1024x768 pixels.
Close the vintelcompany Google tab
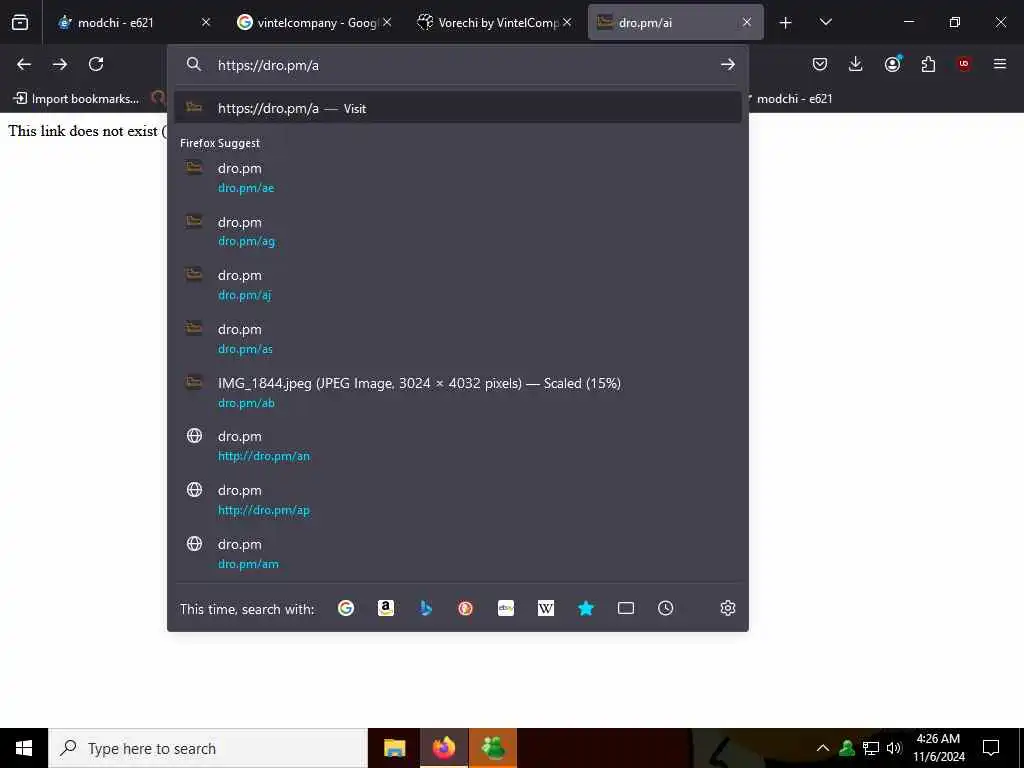click(x=387, y=22)
